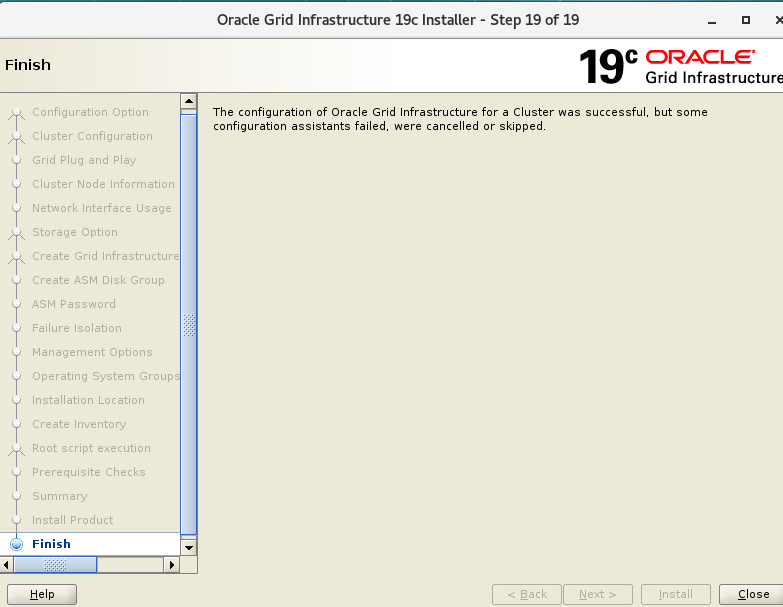
Task: Maximize the installer window
Action: pos(745,20)
